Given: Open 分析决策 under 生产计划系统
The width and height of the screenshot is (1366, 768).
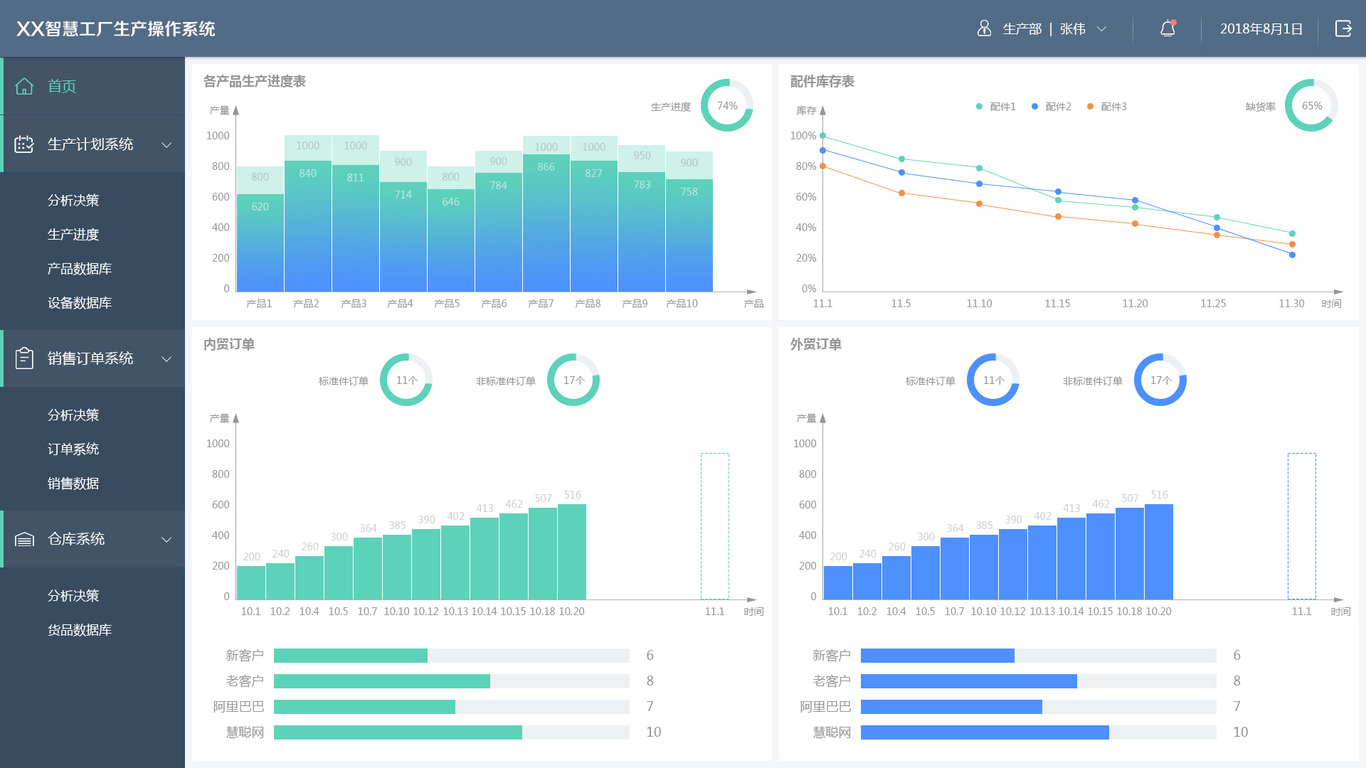Looking at the screenshot, I should click(73, 200).
